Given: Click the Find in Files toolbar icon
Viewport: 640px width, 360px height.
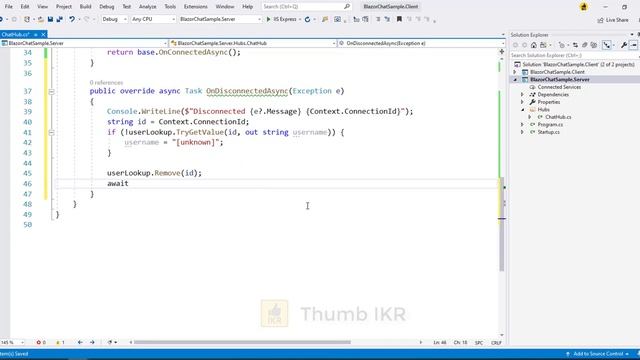Looking at the screenshot, I should point(325,19).
